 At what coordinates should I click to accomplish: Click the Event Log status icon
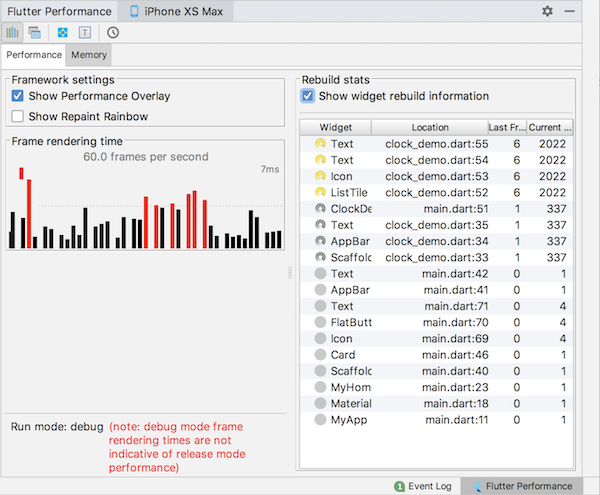400,486
